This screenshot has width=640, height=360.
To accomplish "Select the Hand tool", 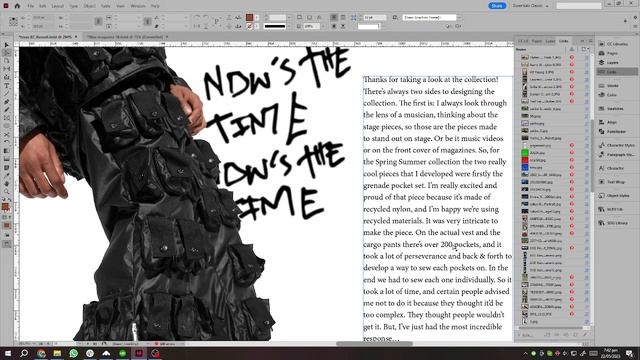I will (7, 184).
